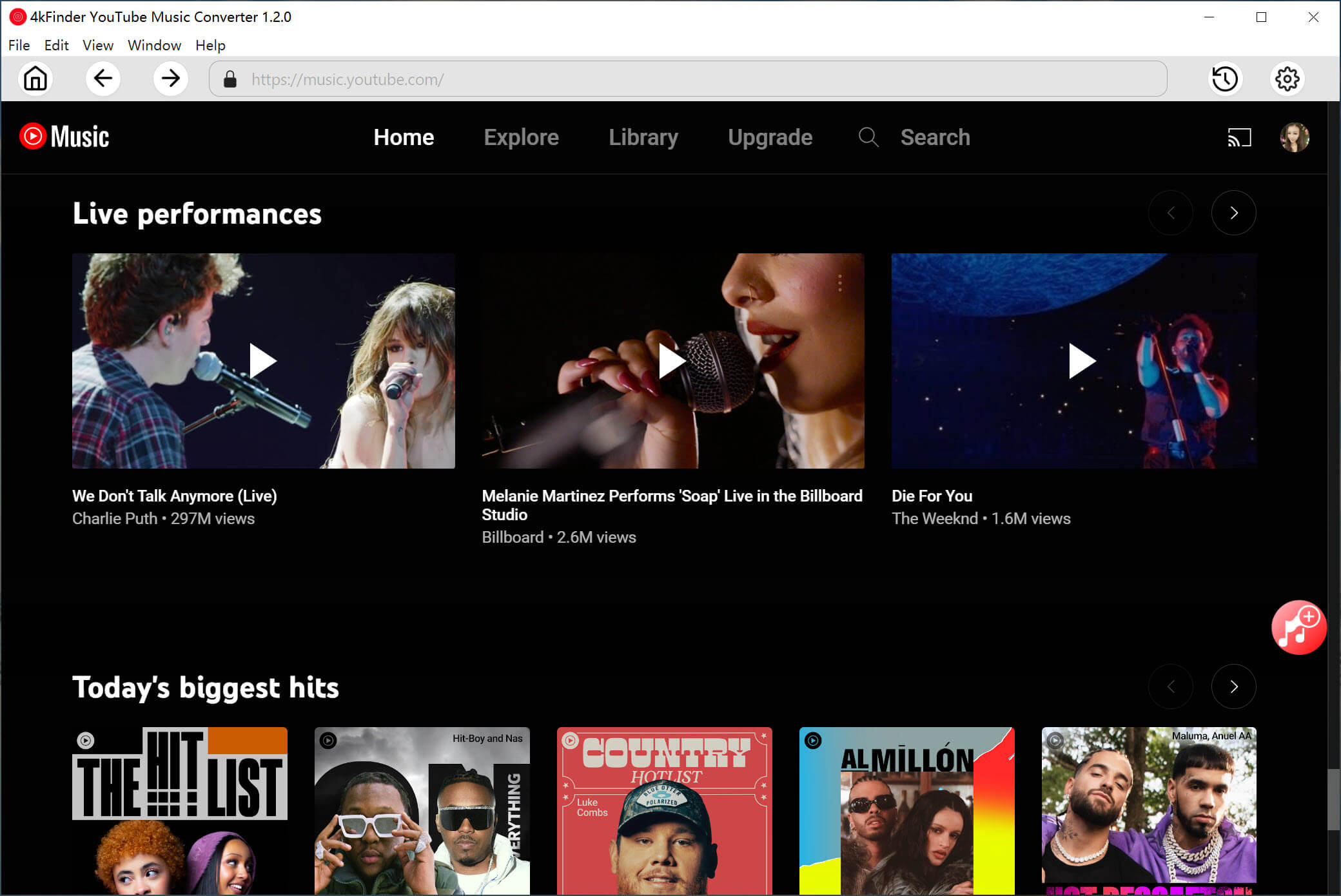Play Melanie Martinez 'Soap' Live video
Image resolution: width=1341 pixels, height=896 pixels.
[x=672, y=360]
